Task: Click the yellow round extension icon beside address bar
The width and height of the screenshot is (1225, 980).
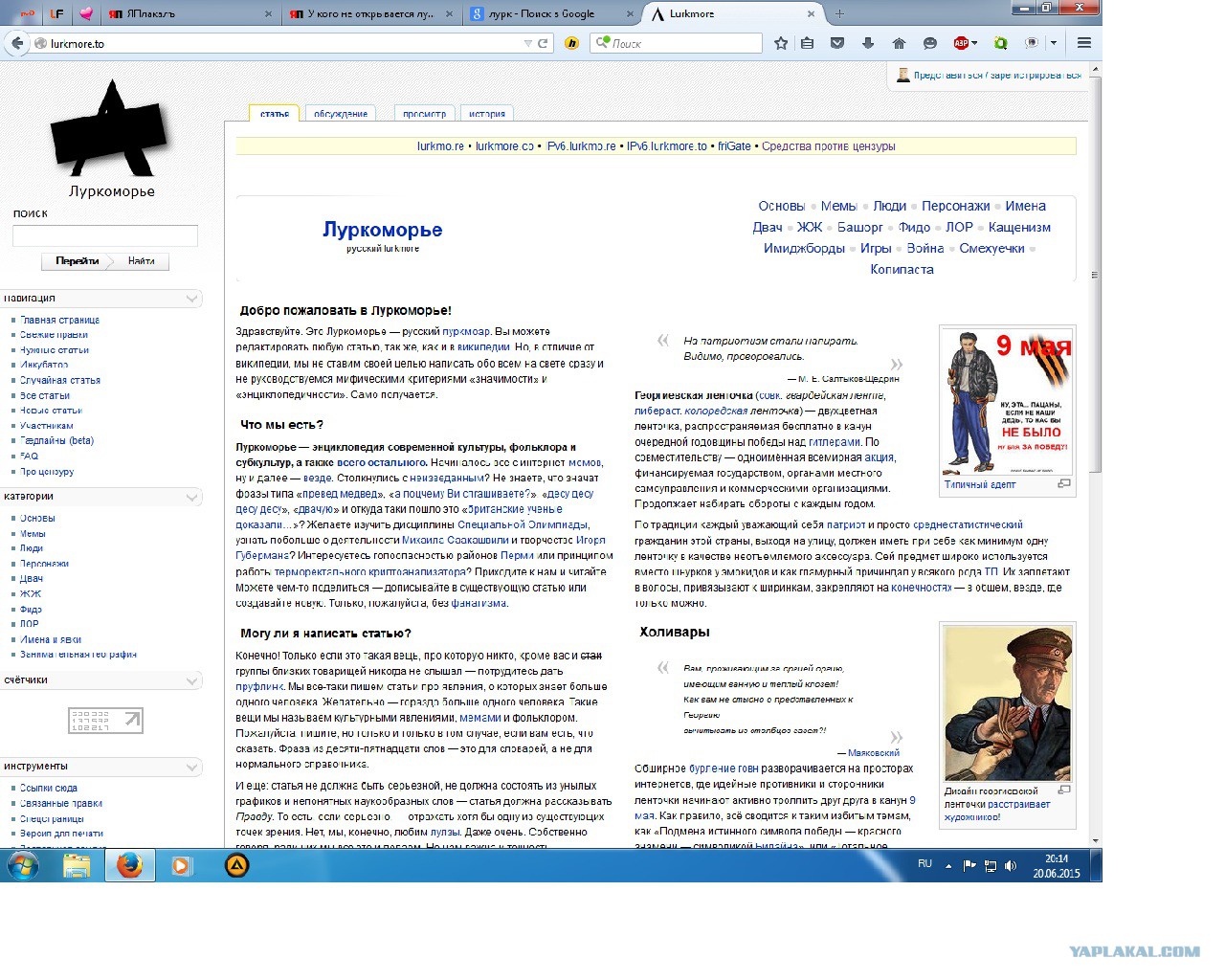Action: pyautogui.click(x=572, y=43)
